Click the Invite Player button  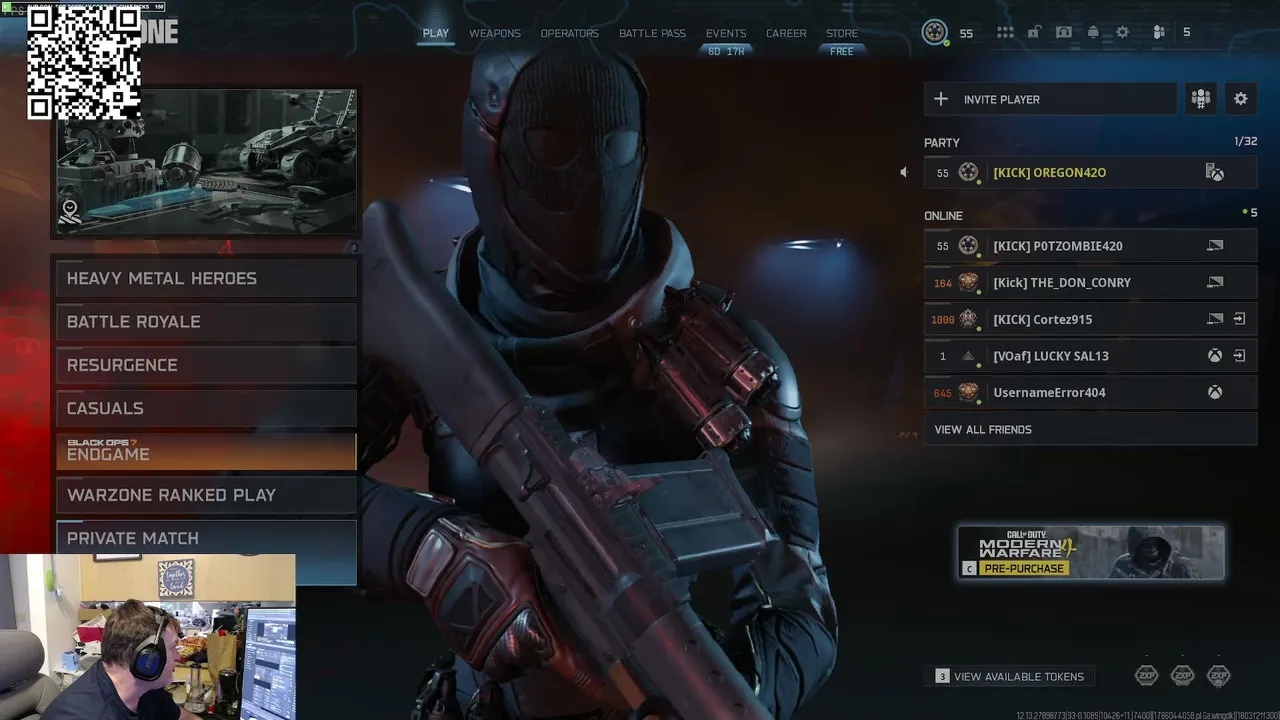click(1050, 99)
